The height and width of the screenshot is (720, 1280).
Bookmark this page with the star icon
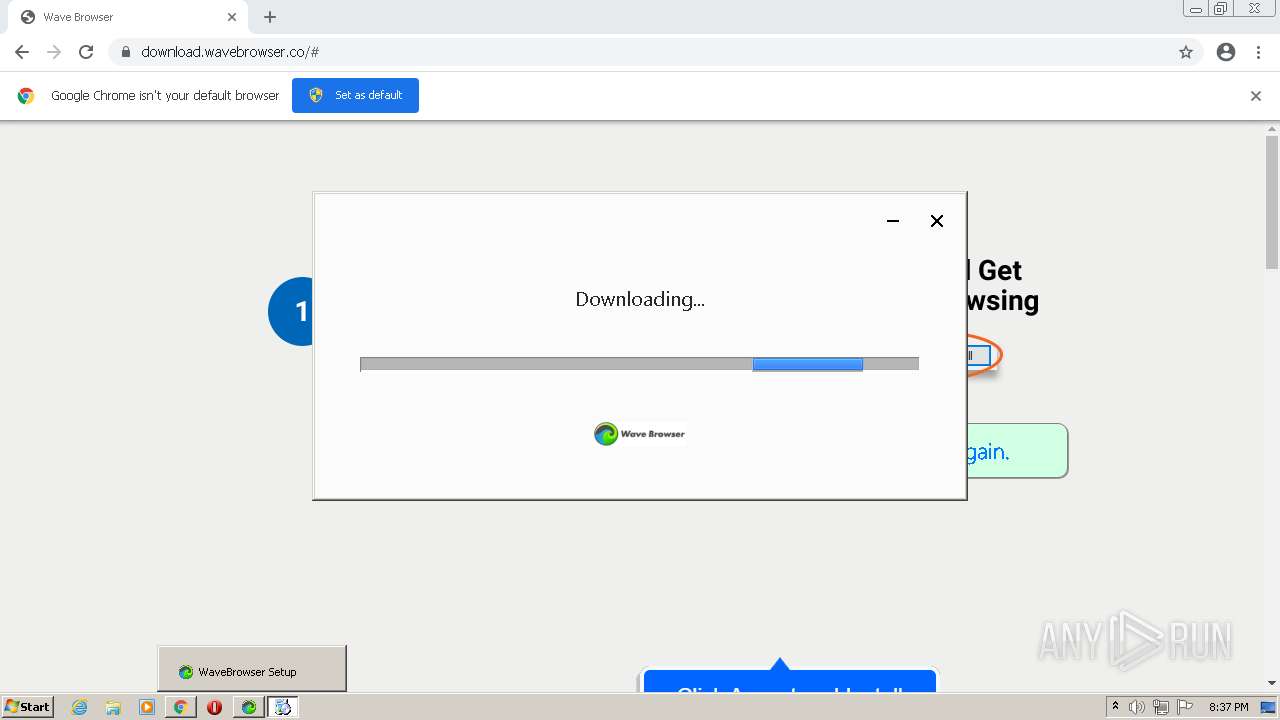click(1186, 52)
